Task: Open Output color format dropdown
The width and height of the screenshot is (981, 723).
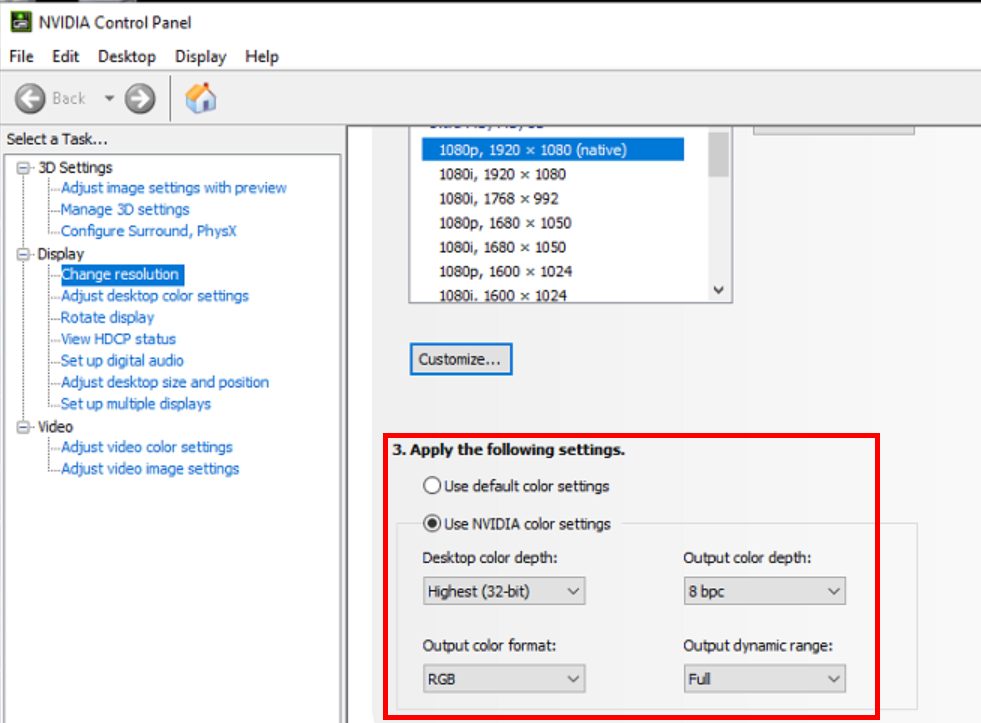Action: pos(504,679)
